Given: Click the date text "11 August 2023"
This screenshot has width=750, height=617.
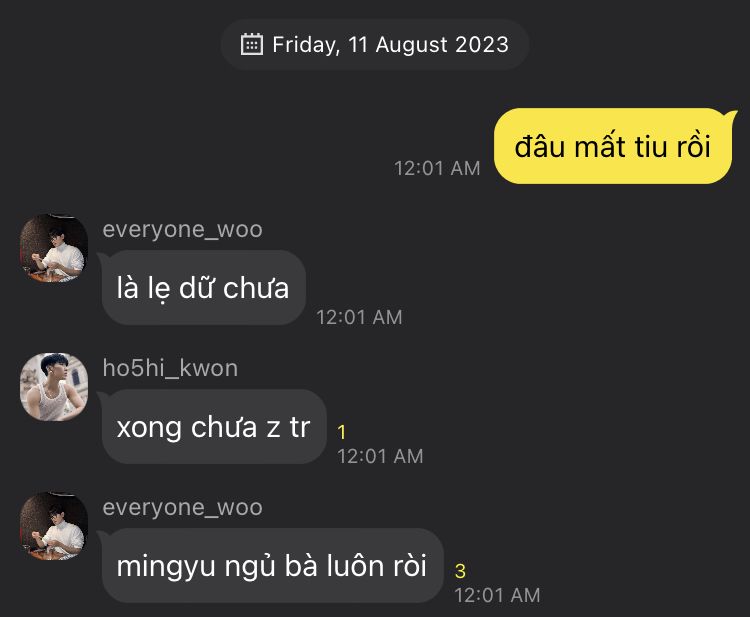Looking at the screenshot, I should coord(428,44).
